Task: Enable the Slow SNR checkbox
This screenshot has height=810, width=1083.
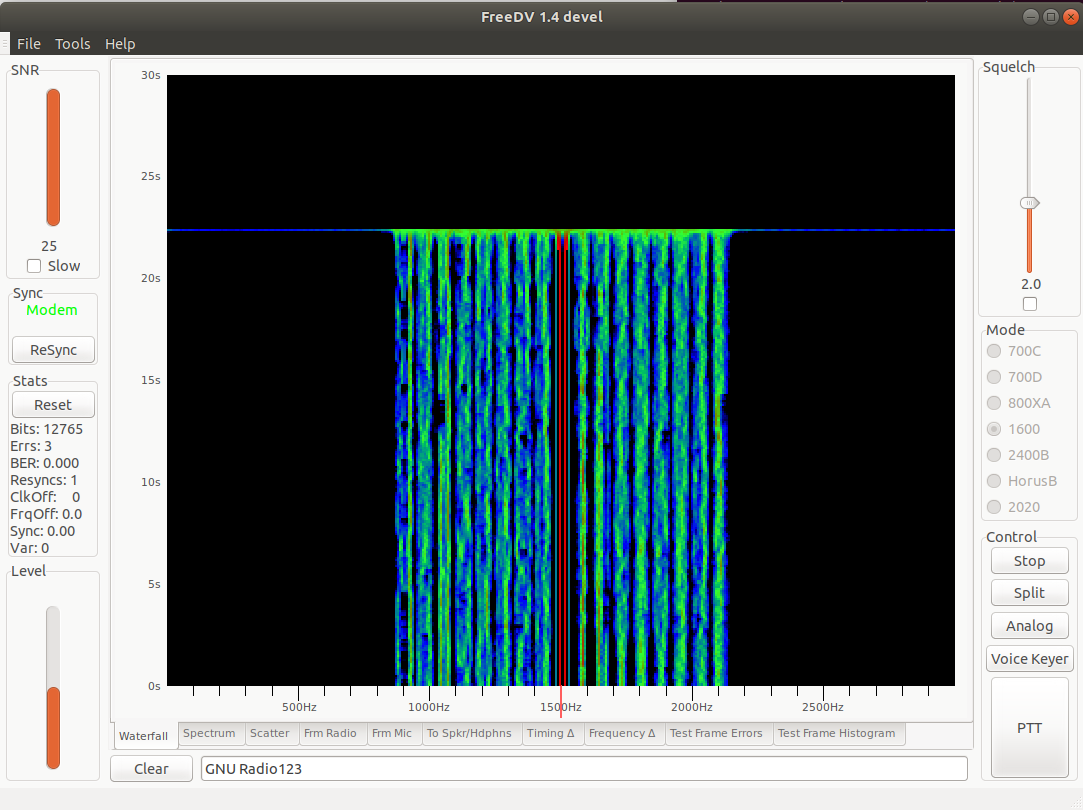Action: [x=34, y=266]
